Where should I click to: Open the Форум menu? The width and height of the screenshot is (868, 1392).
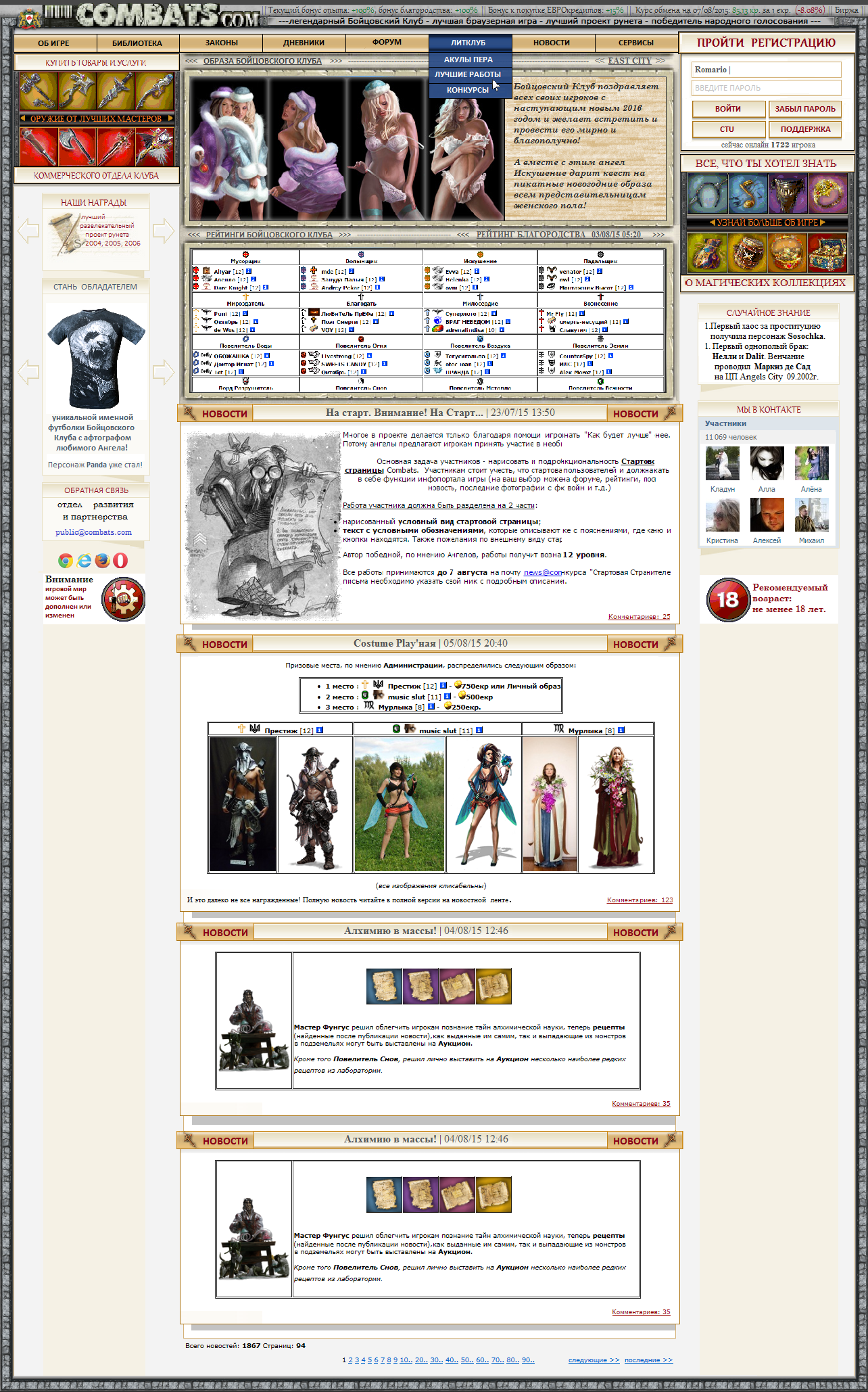[387, 43]
